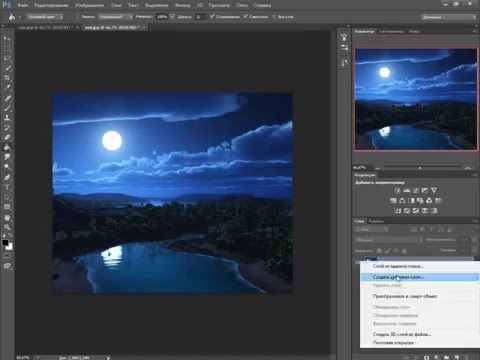
Task: Open layer fill dropdown arrow
Action: point(474,250)
